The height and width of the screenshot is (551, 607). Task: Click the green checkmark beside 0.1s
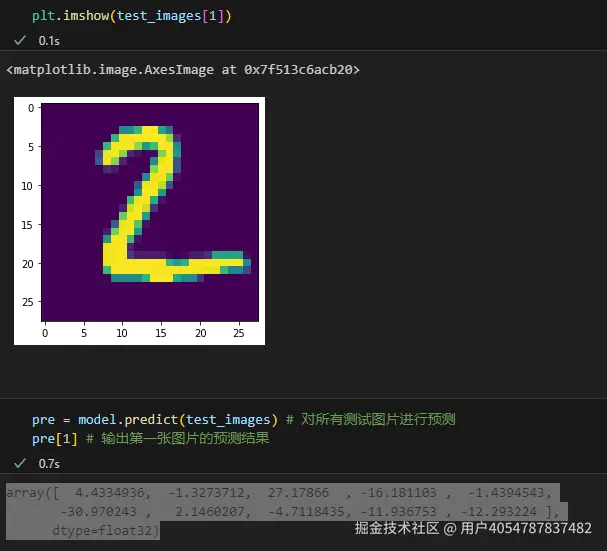(x=20, y=40)
